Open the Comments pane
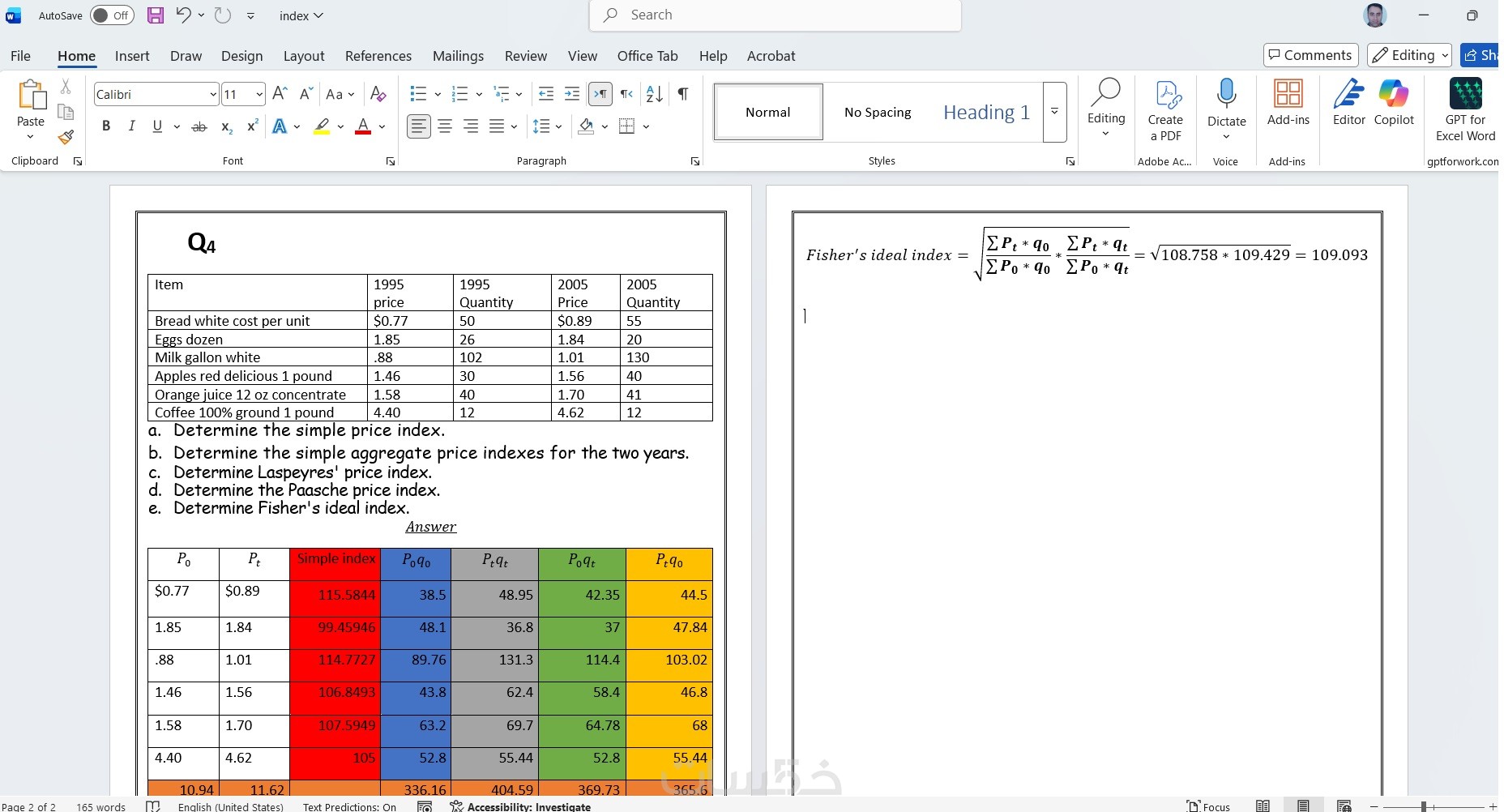The height and width of the screenshot is (812, 1504). [x=1310, y=55]
